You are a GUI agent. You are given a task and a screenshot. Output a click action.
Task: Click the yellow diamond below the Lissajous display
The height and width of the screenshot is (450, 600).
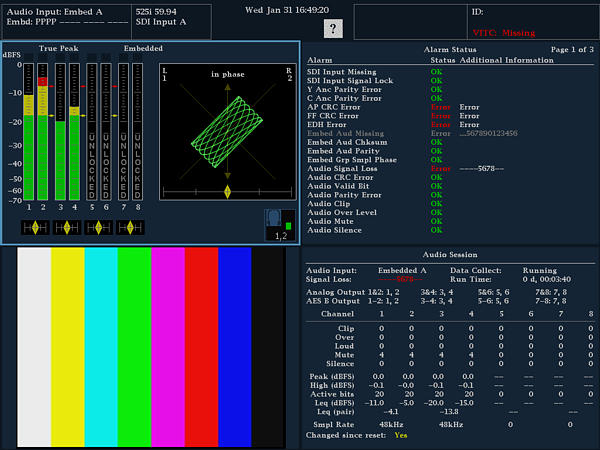tap(227, 191)
